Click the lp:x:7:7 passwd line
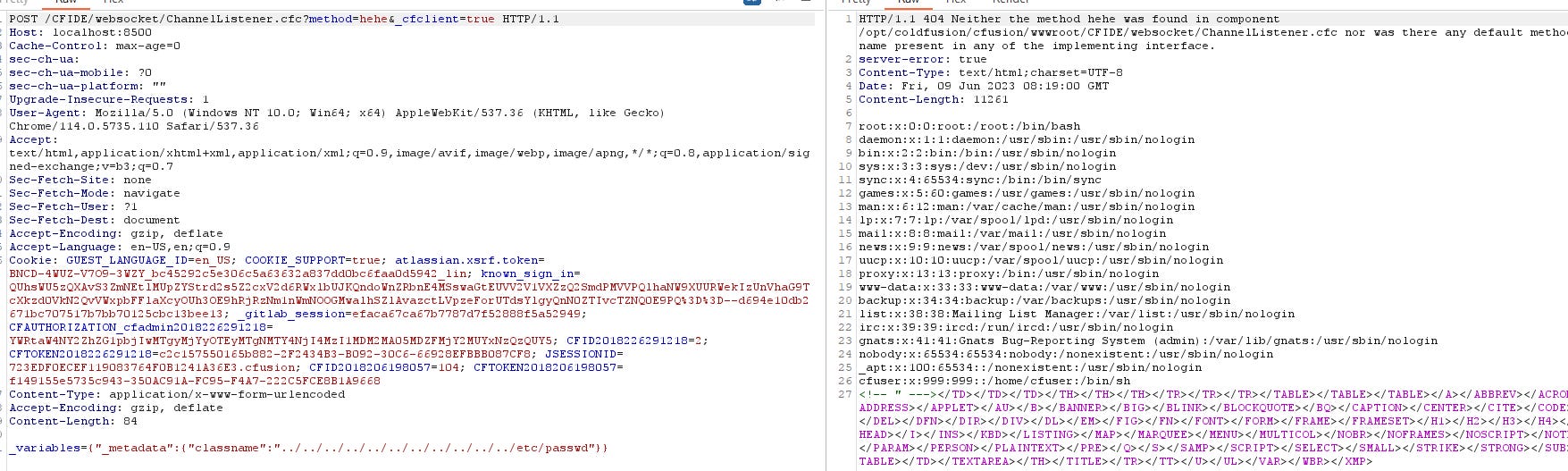Viewport: 1568px width, 471px height. click(x=1016, y=220)
